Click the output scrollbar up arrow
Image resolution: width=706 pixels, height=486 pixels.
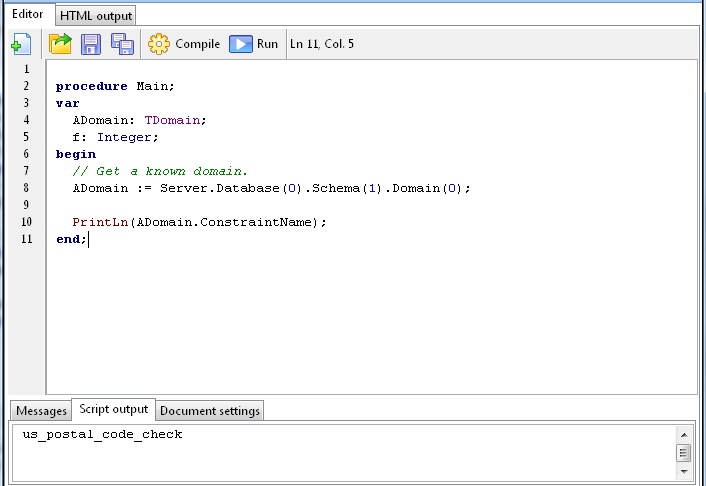(684, 435)
